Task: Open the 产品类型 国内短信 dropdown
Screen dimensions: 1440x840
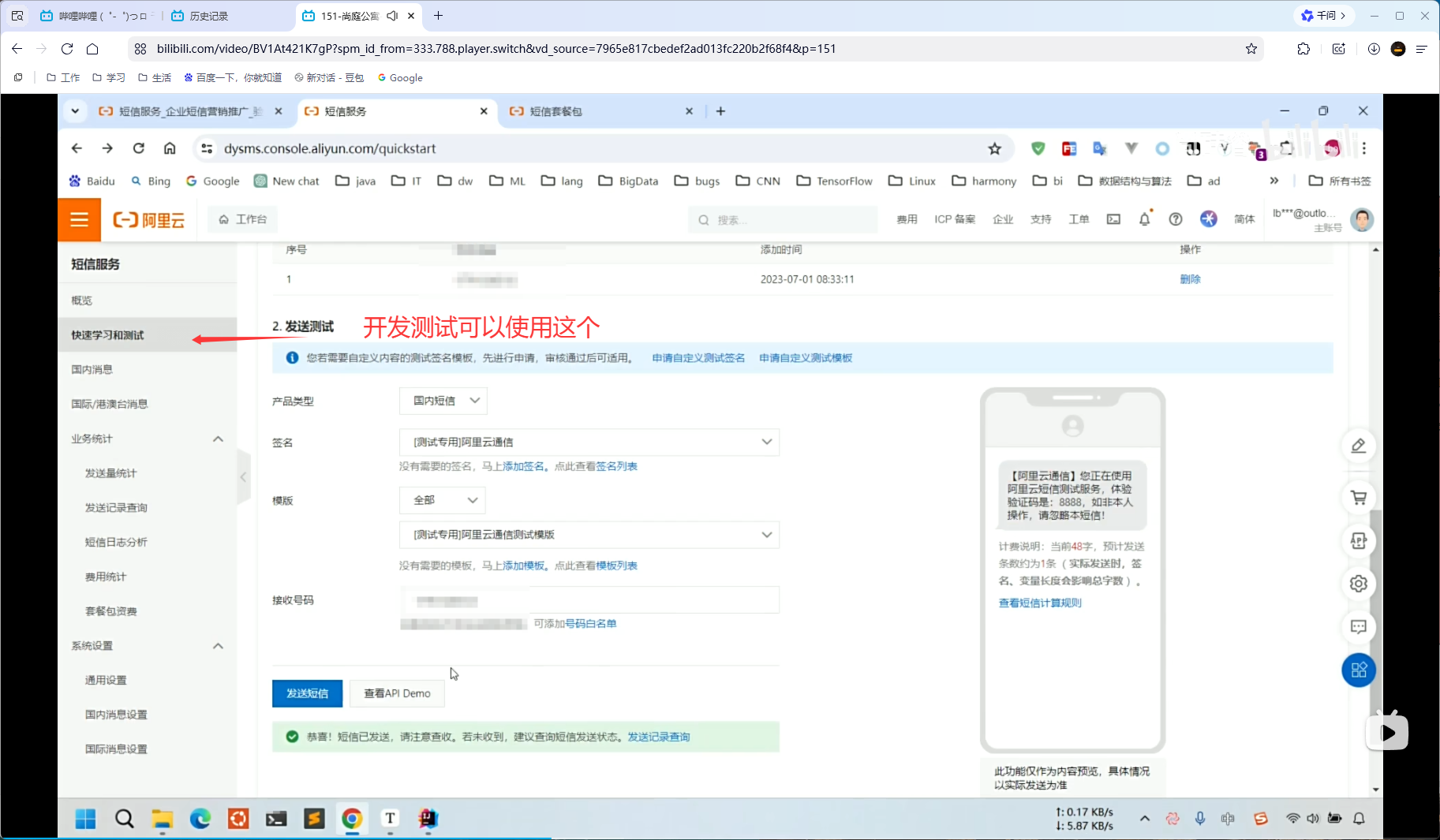Action: (443, 401)
